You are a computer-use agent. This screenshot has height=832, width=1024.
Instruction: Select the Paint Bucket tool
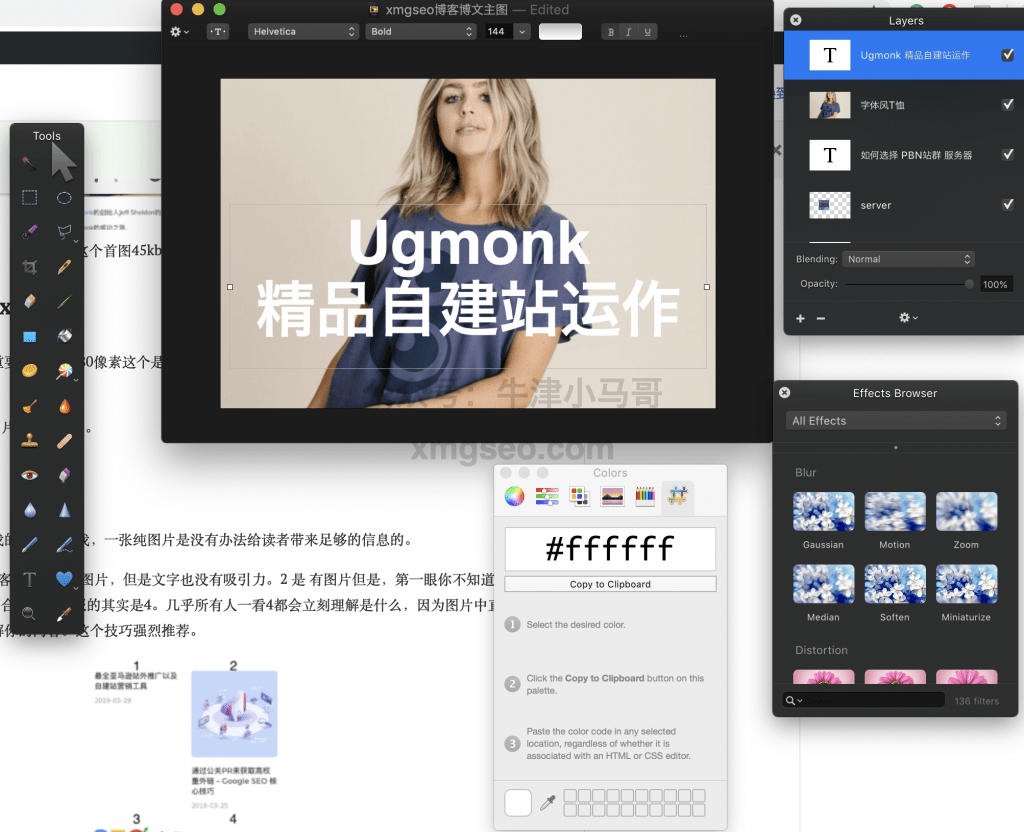(x=64, y=336)
